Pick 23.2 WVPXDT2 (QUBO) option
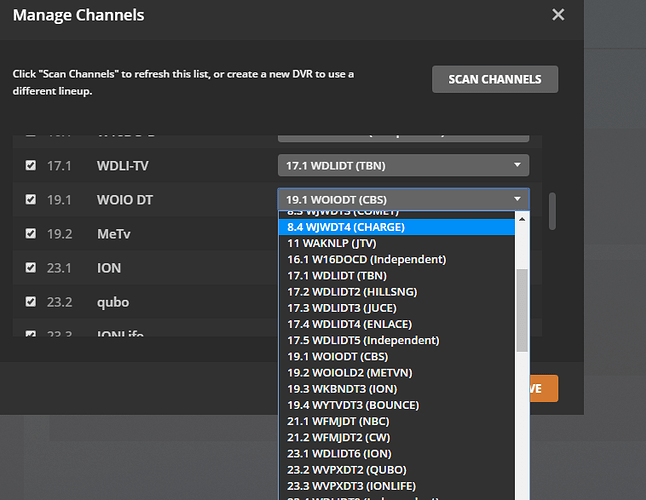The width and height of the screenshot is (646, 500). pos(397,470)
